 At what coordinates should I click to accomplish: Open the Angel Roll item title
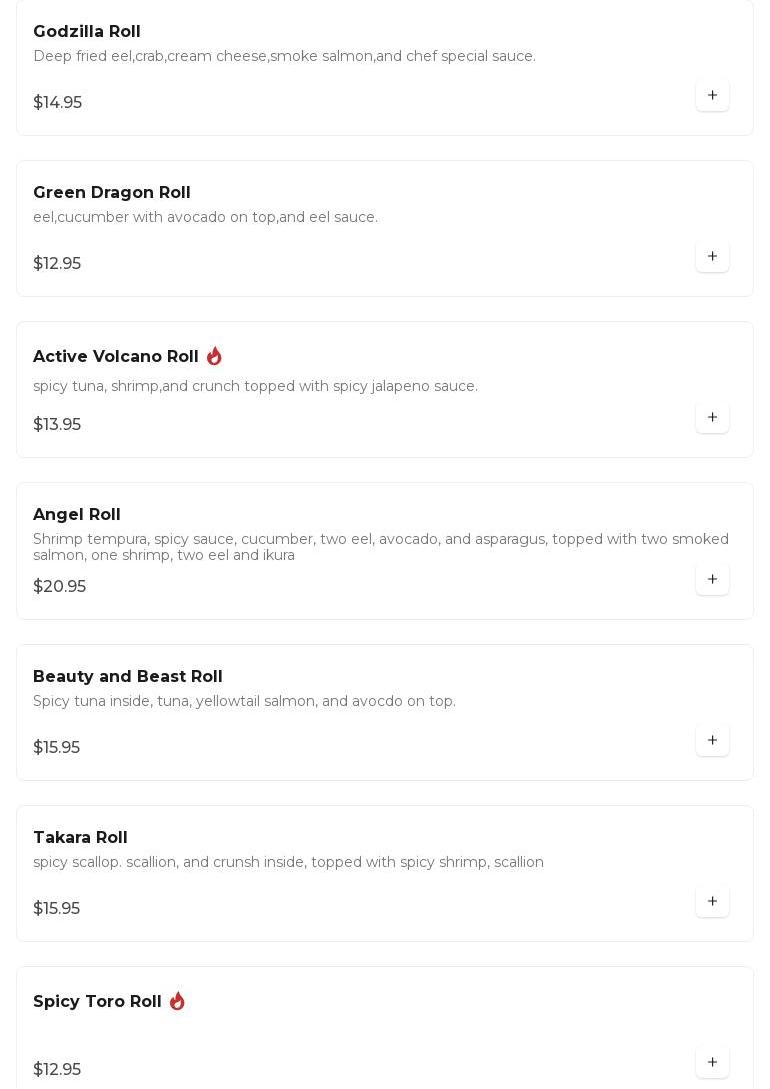tap(77, 515)
